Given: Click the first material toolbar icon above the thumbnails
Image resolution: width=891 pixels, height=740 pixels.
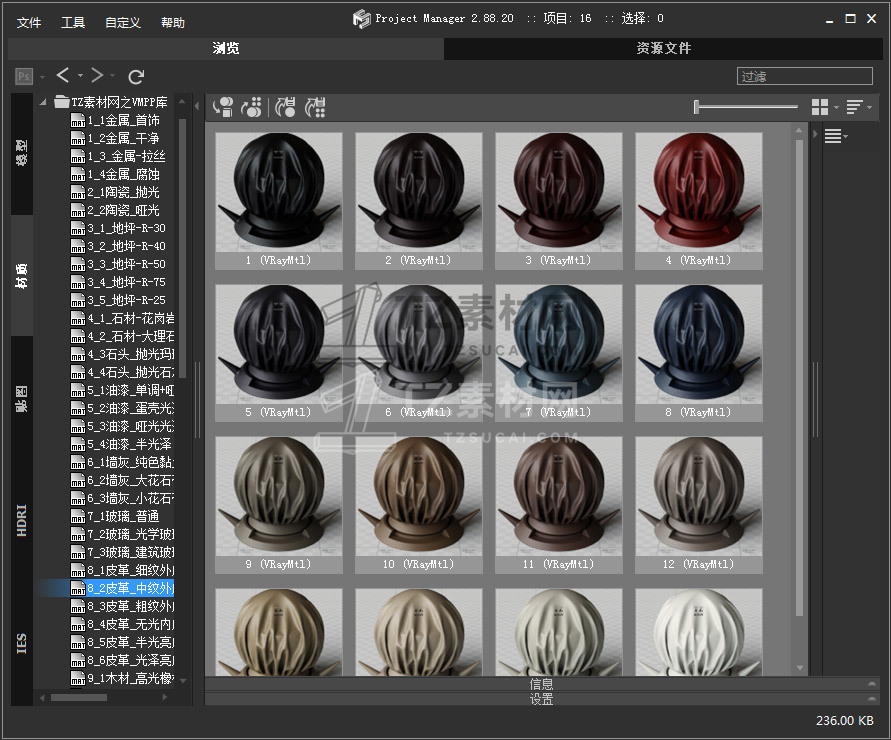Looking at the screenshot, I should coord(223,107).
